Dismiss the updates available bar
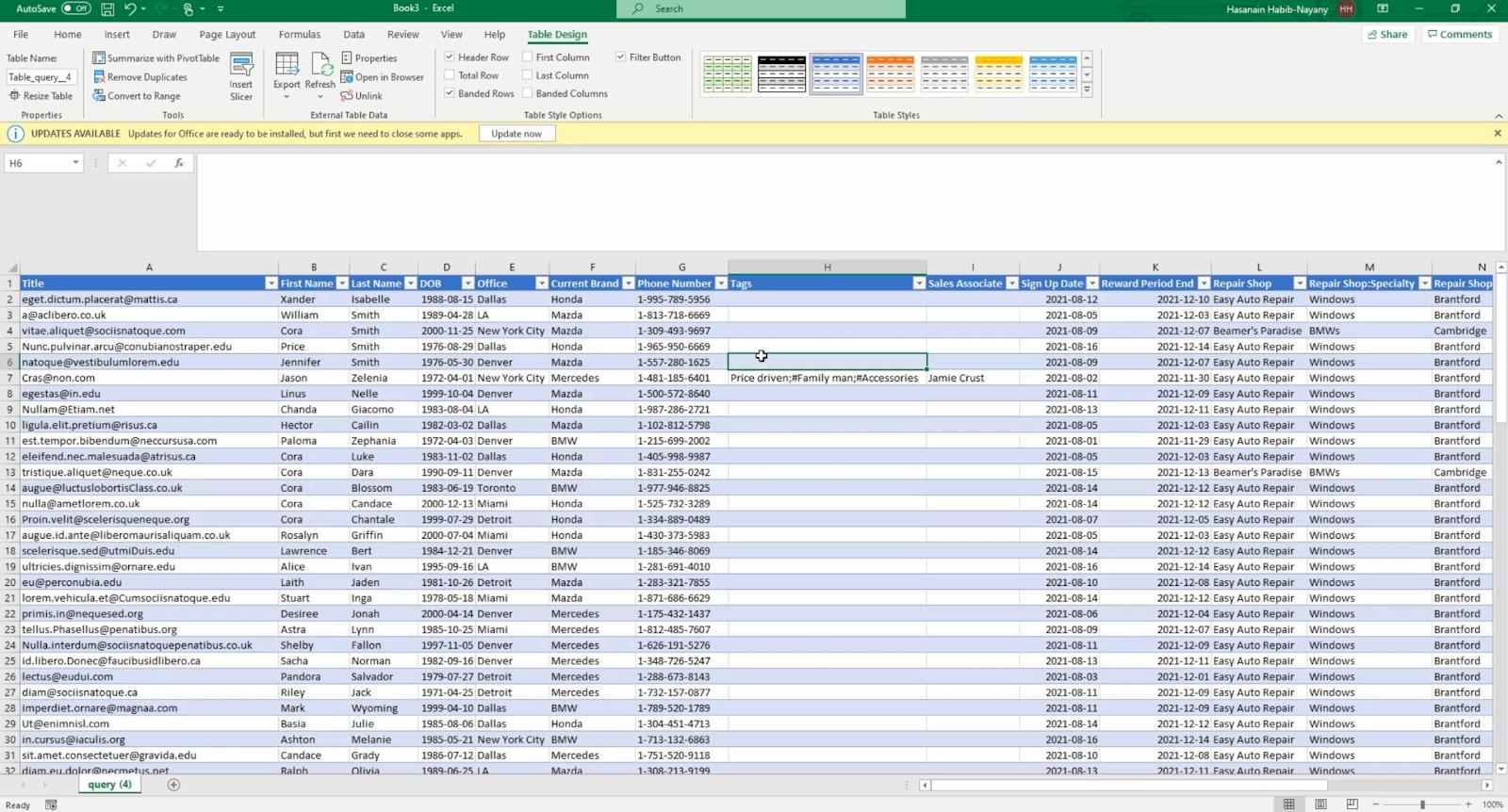This screenshot has height=812, width=1508. point(1498,134)
